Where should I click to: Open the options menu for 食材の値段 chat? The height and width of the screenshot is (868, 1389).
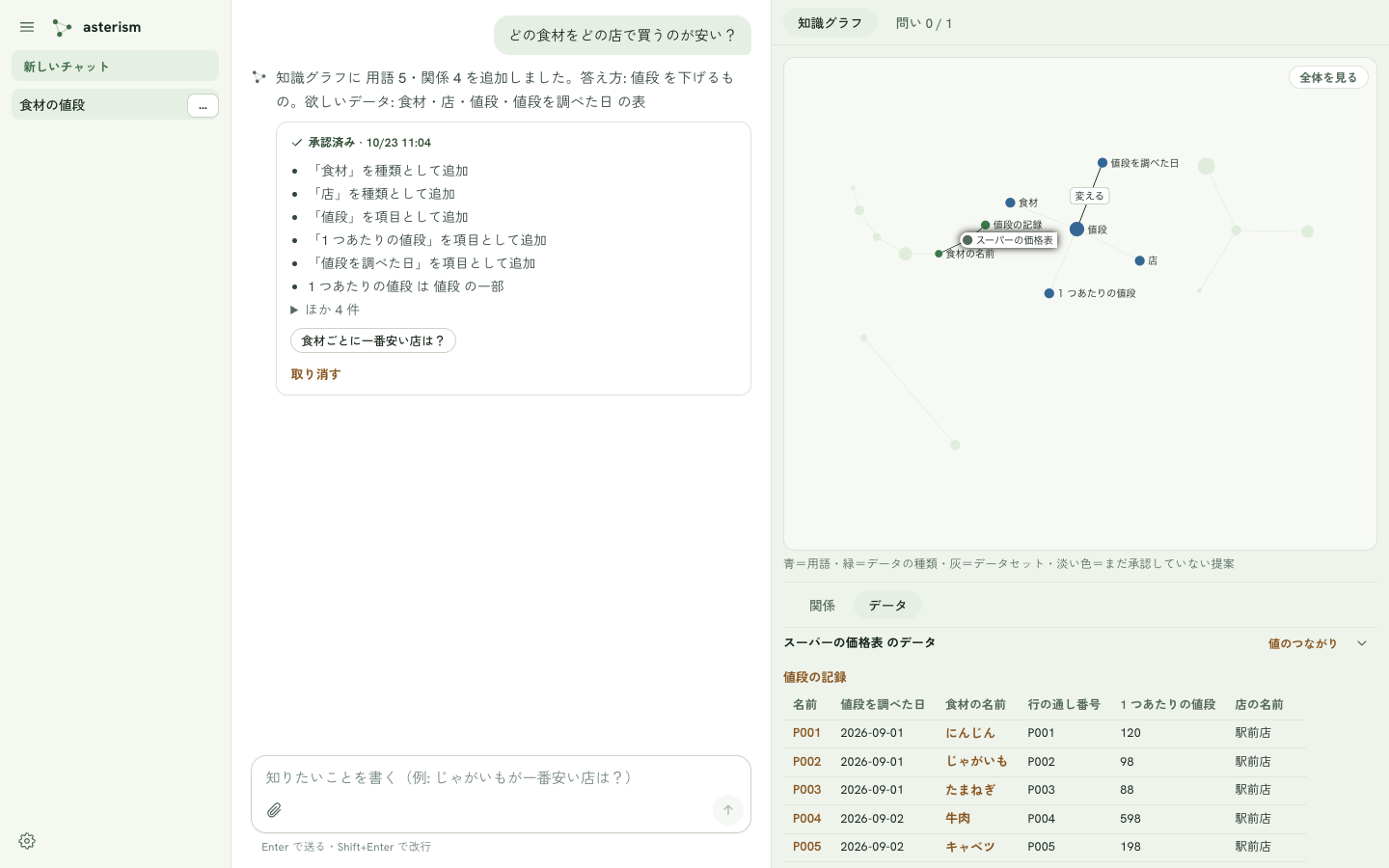click(x=203, y=105)
